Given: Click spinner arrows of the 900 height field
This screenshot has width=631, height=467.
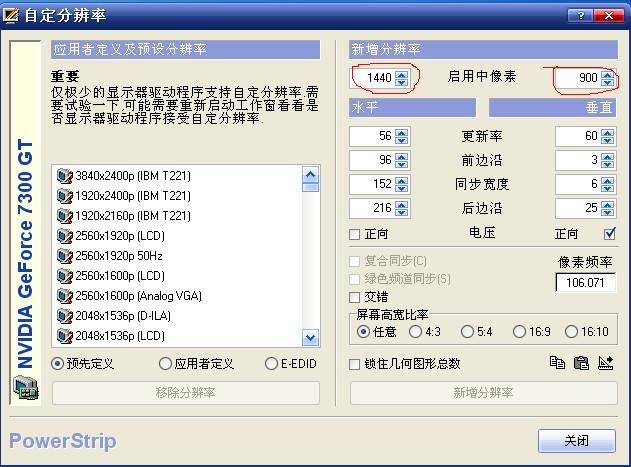Looking at the screenshot, I should click(608, 78).
